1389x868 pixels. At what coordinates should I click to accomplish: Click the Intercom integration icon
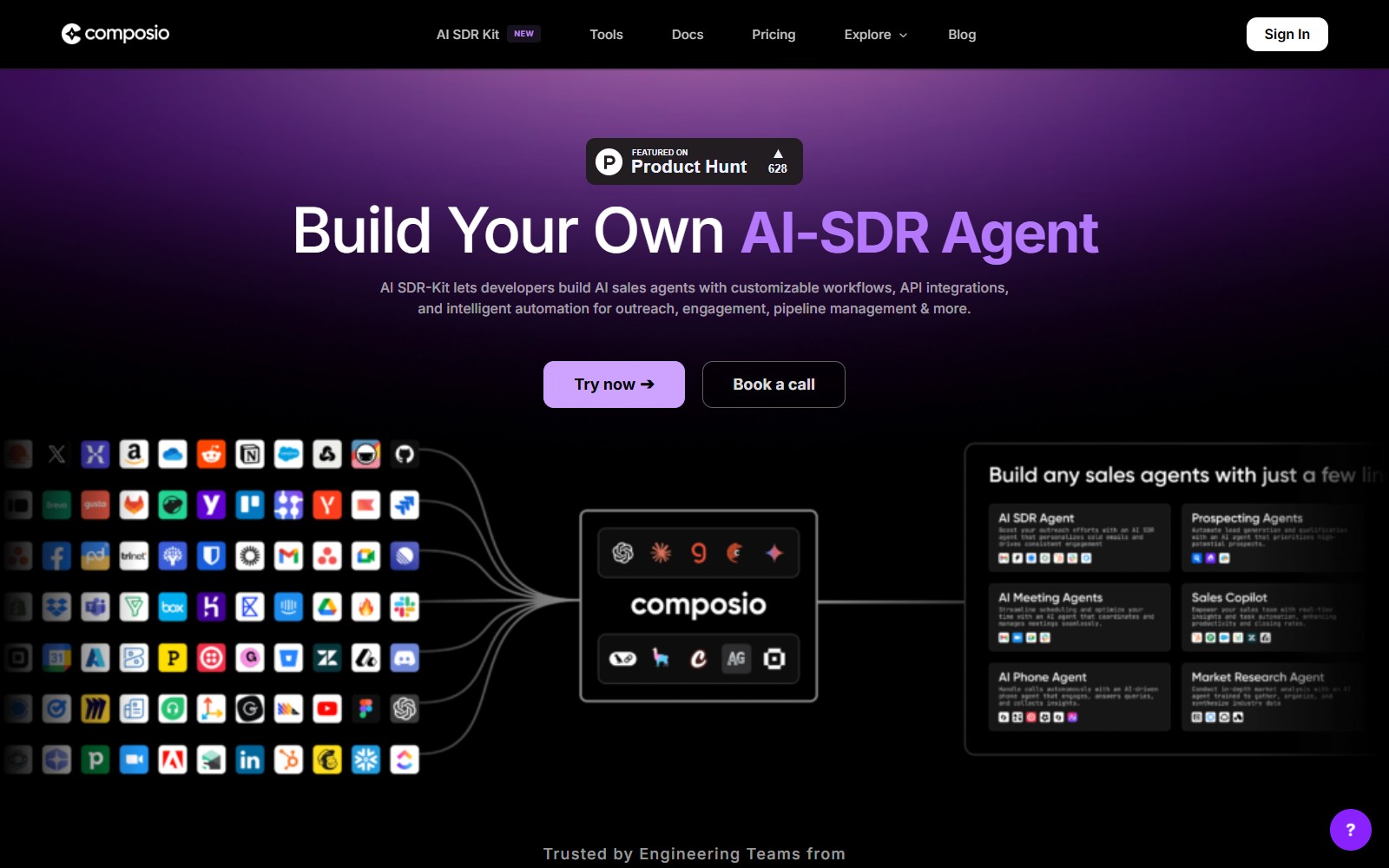288,607
